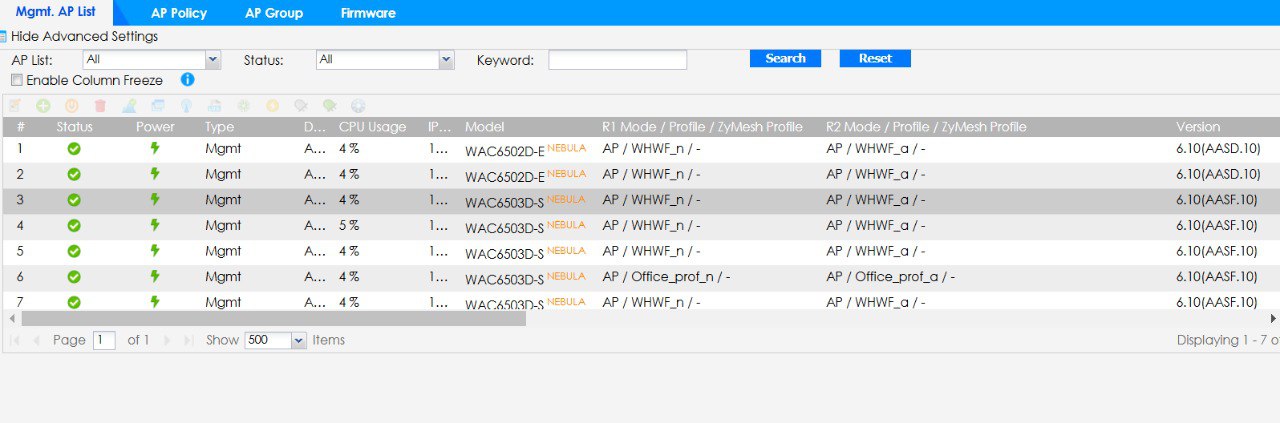The width and height of the screenshot is (1280, 423).
Task: Click the NEBULA badge in row 6
Action: (566, 275)
